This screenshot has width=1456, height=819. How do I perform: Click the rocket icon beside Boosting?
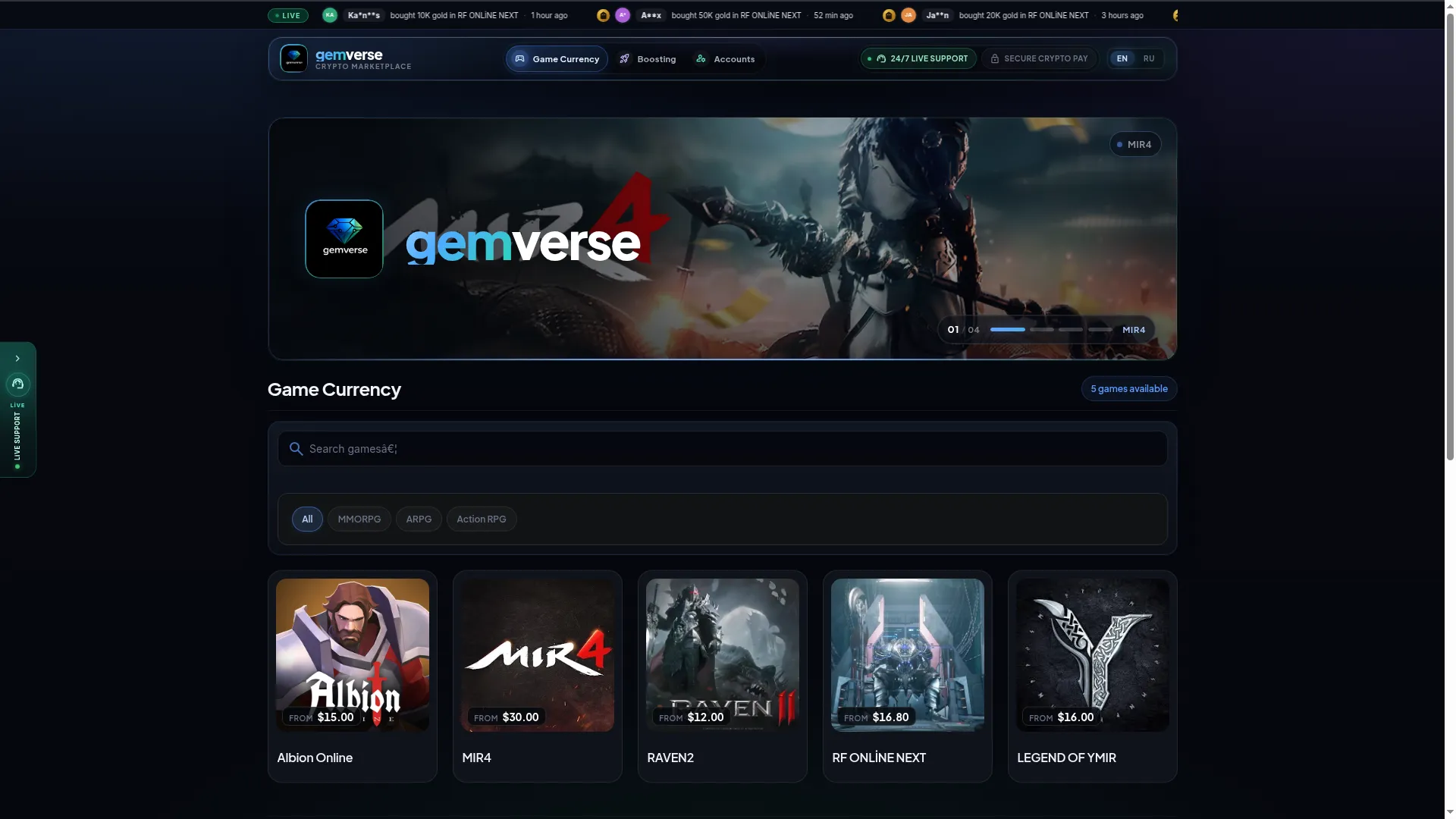624,59
